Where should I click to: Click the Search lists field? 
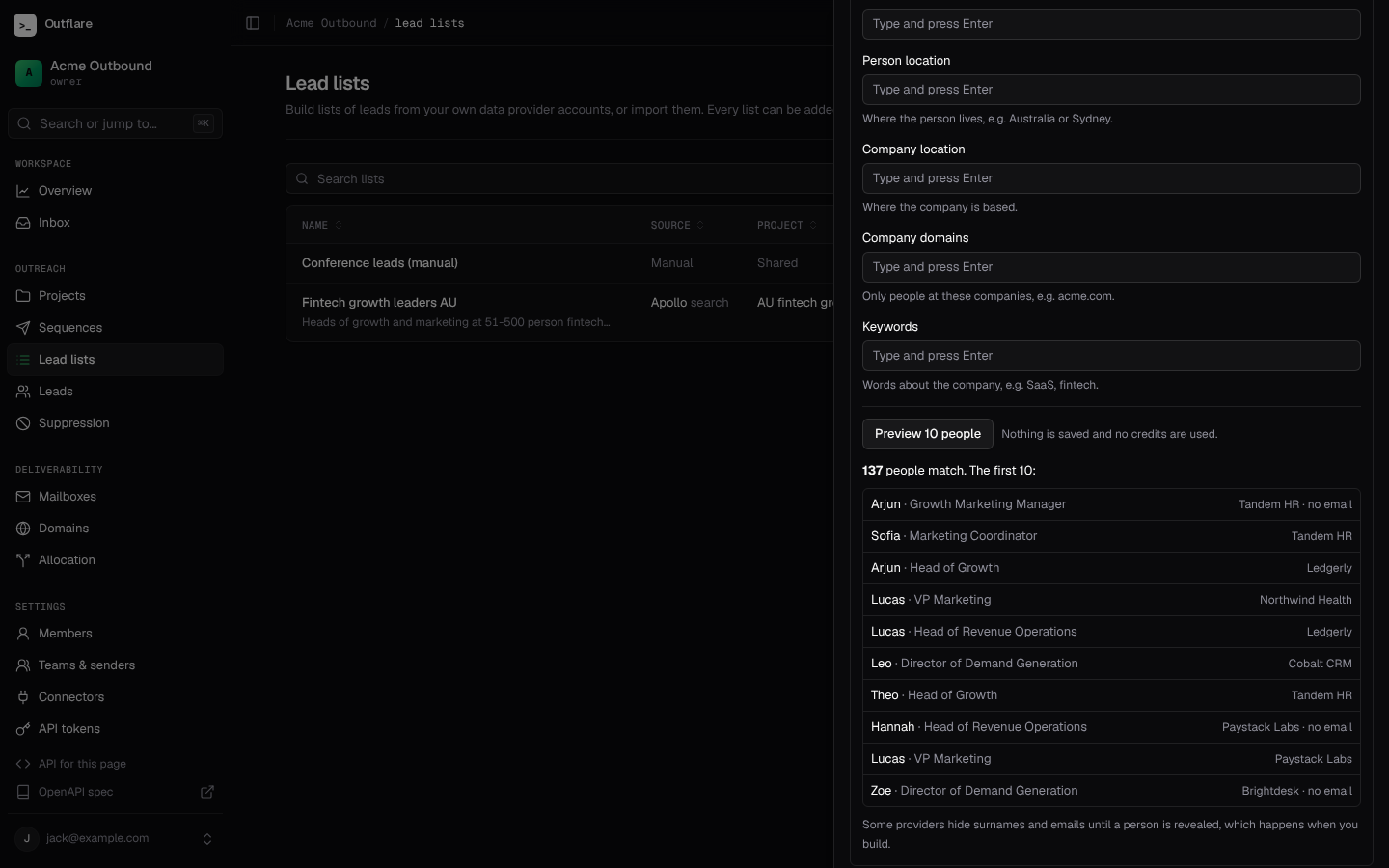559,179
